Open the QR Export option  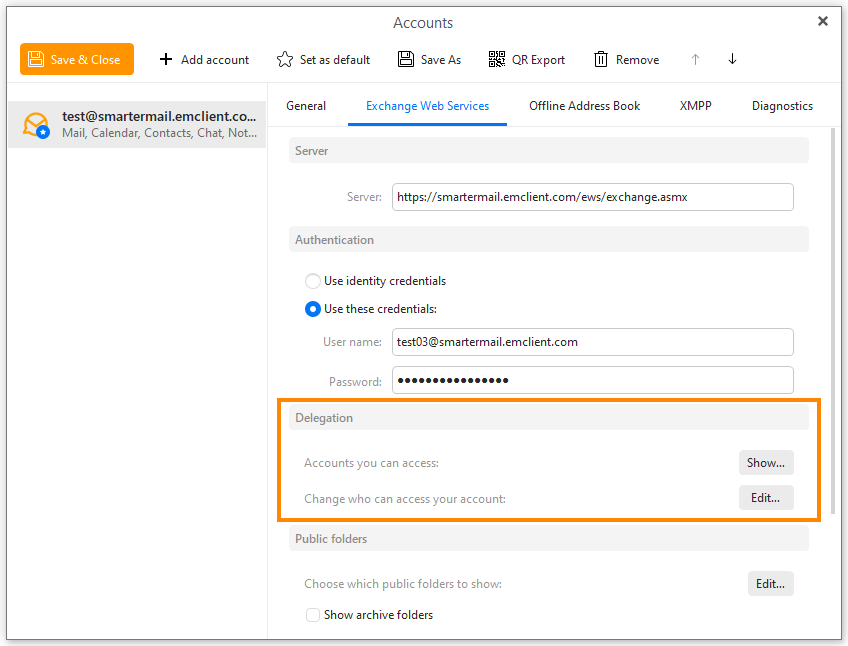[x=526, y=59]
